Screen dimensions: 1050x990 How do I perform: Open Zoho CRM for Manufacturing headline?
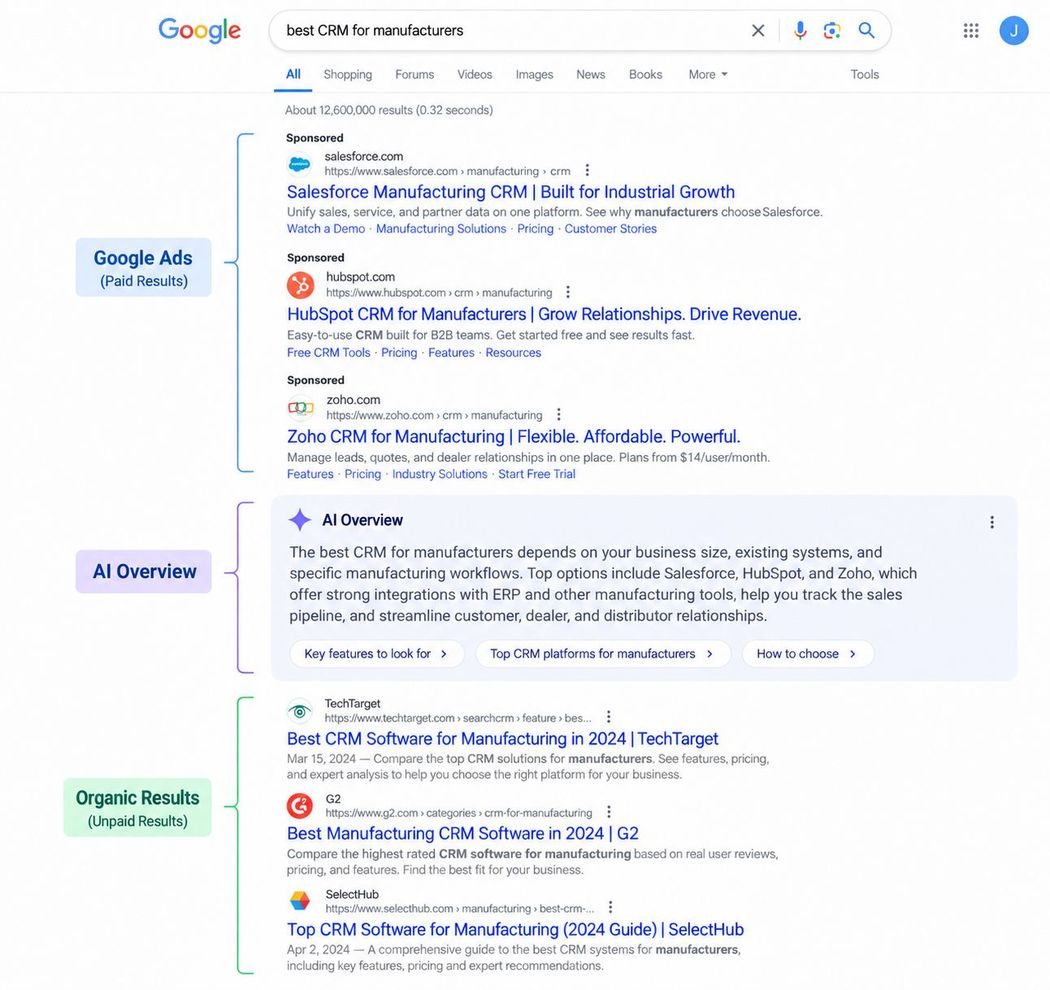[514, 437]
